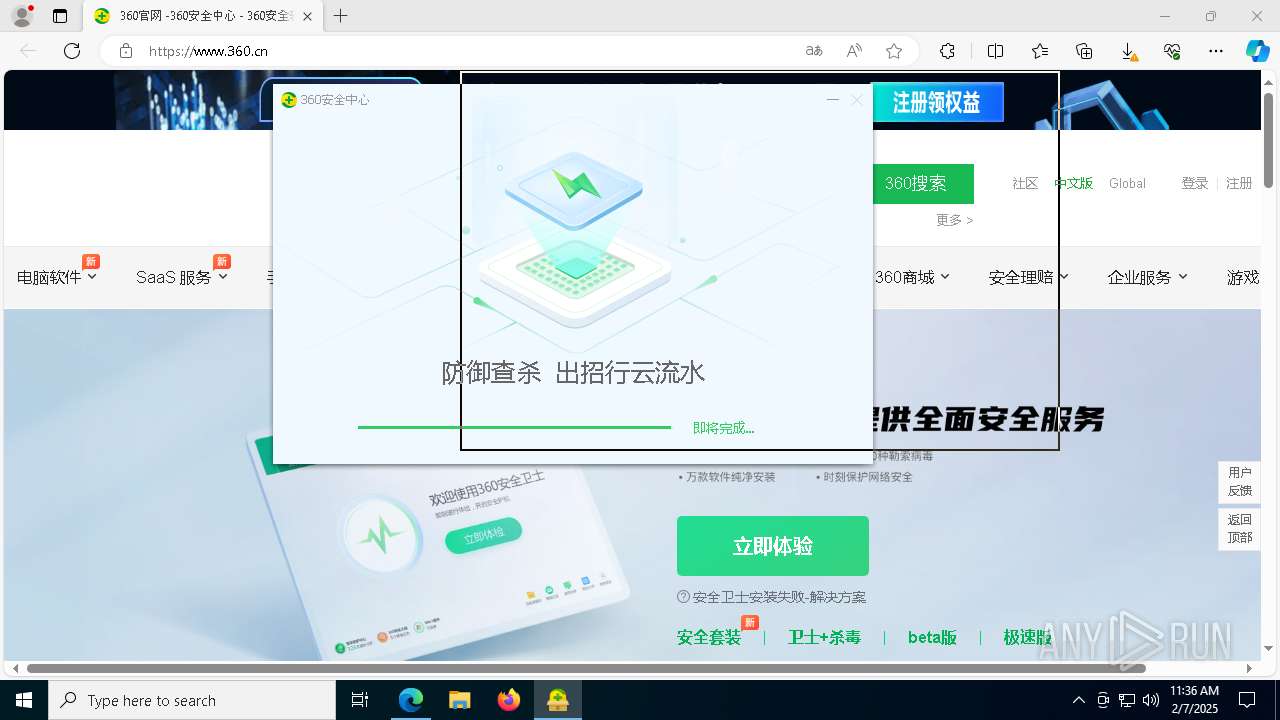
Task: Open the network status tray icon
Action: (x=1126, y=700)
